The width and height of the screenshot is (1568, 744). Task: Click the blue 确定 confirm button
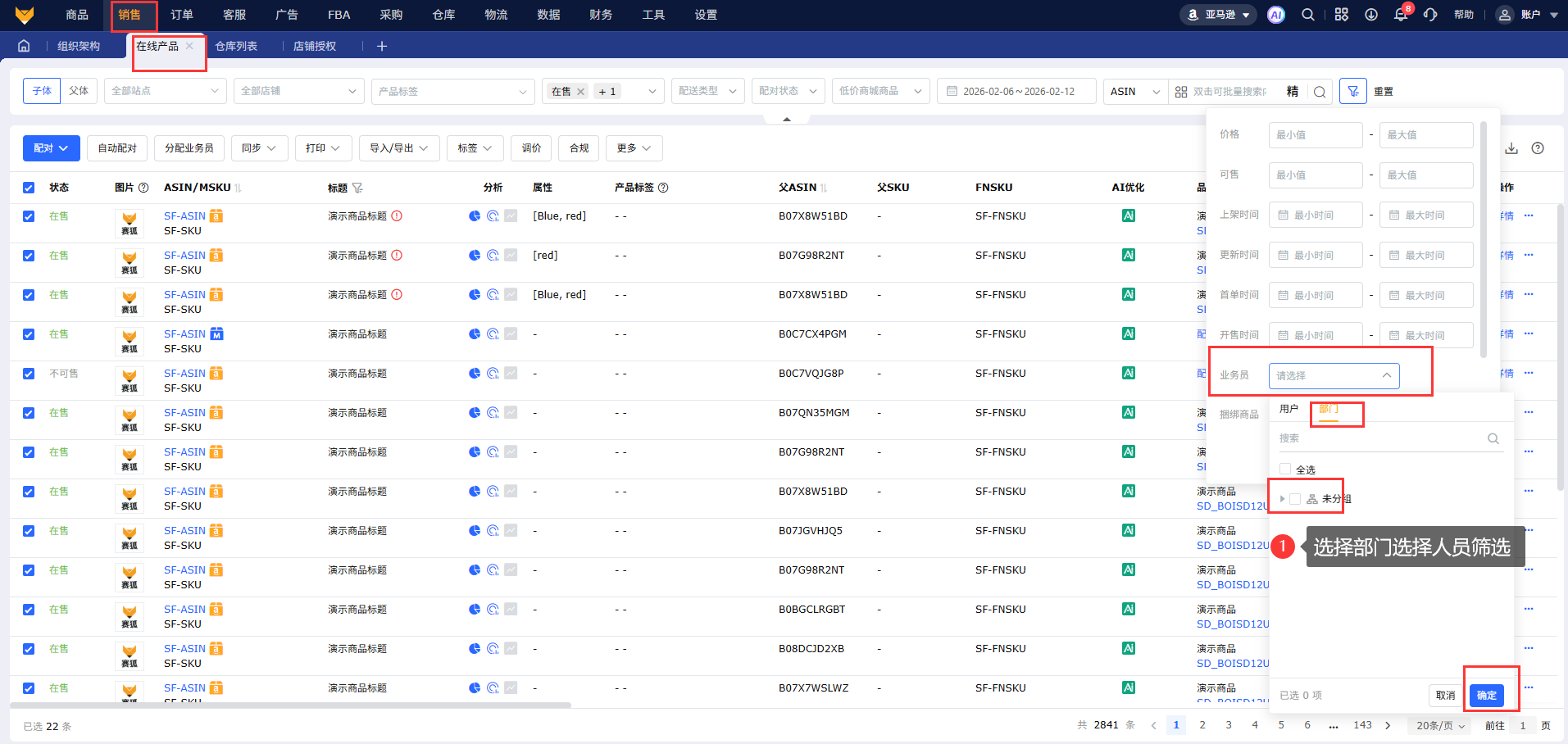coord(1486,695)
